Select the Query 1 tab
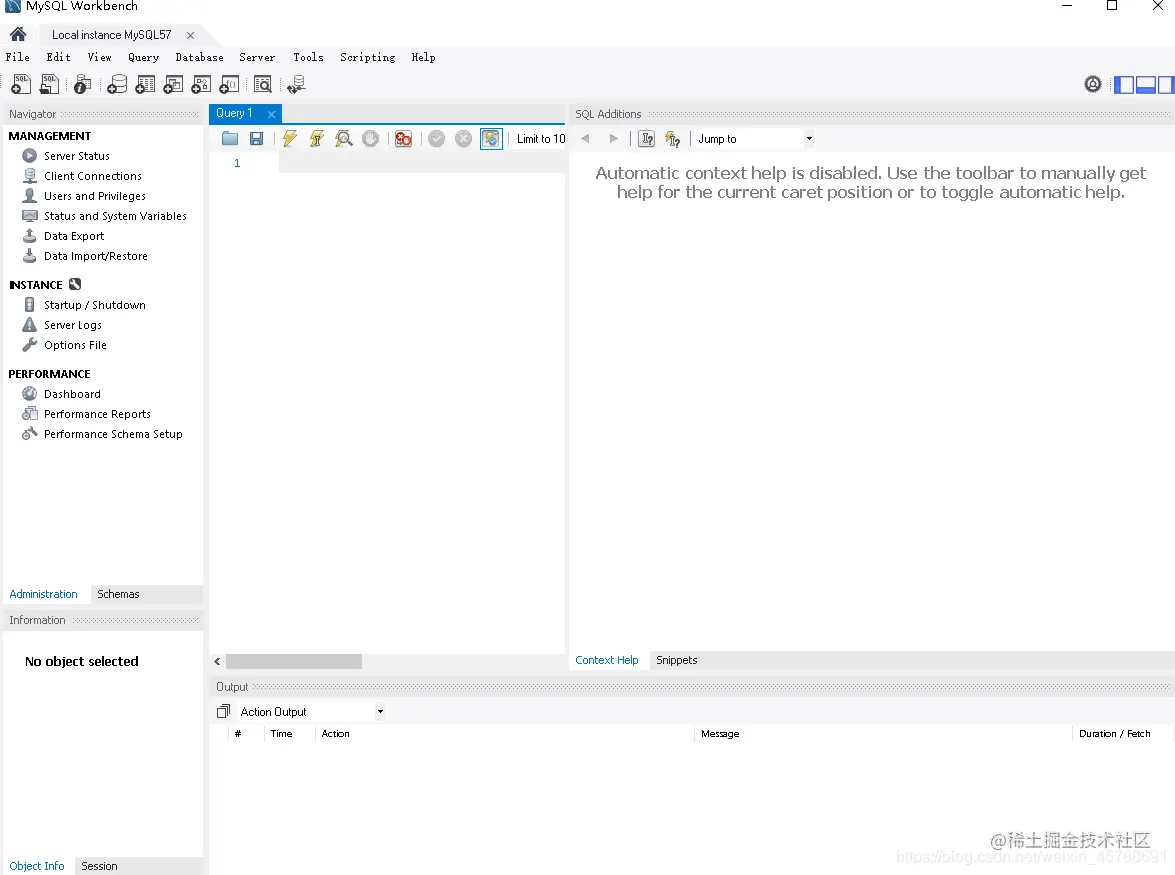1175x875 pixels. (x=235, y=113)
